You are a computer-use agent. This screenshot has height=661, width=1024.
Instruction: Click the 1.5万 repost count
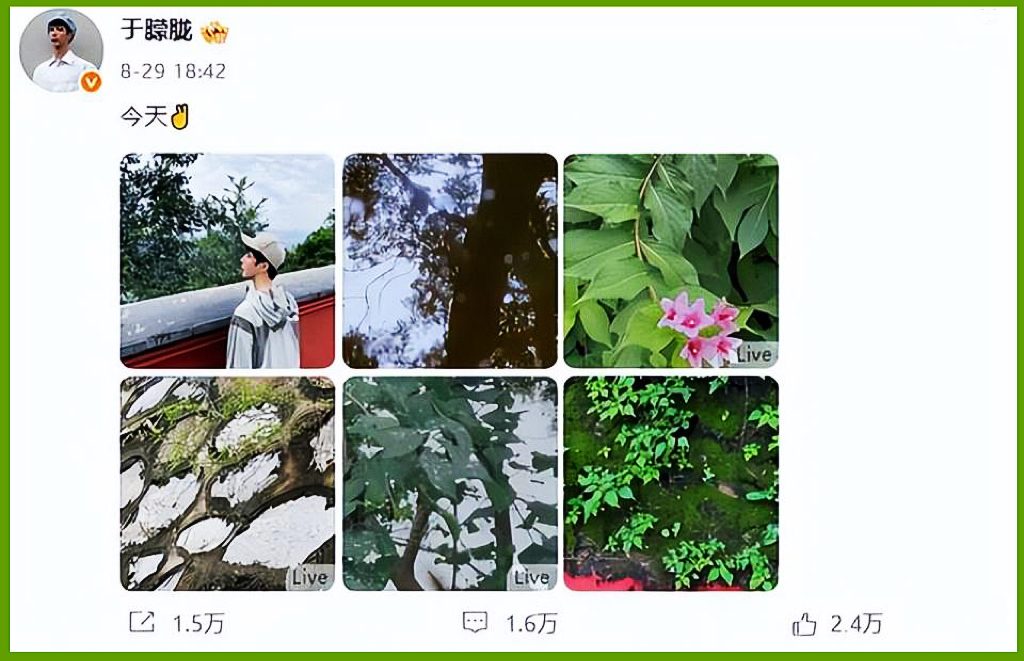click(x=199, y=624)
